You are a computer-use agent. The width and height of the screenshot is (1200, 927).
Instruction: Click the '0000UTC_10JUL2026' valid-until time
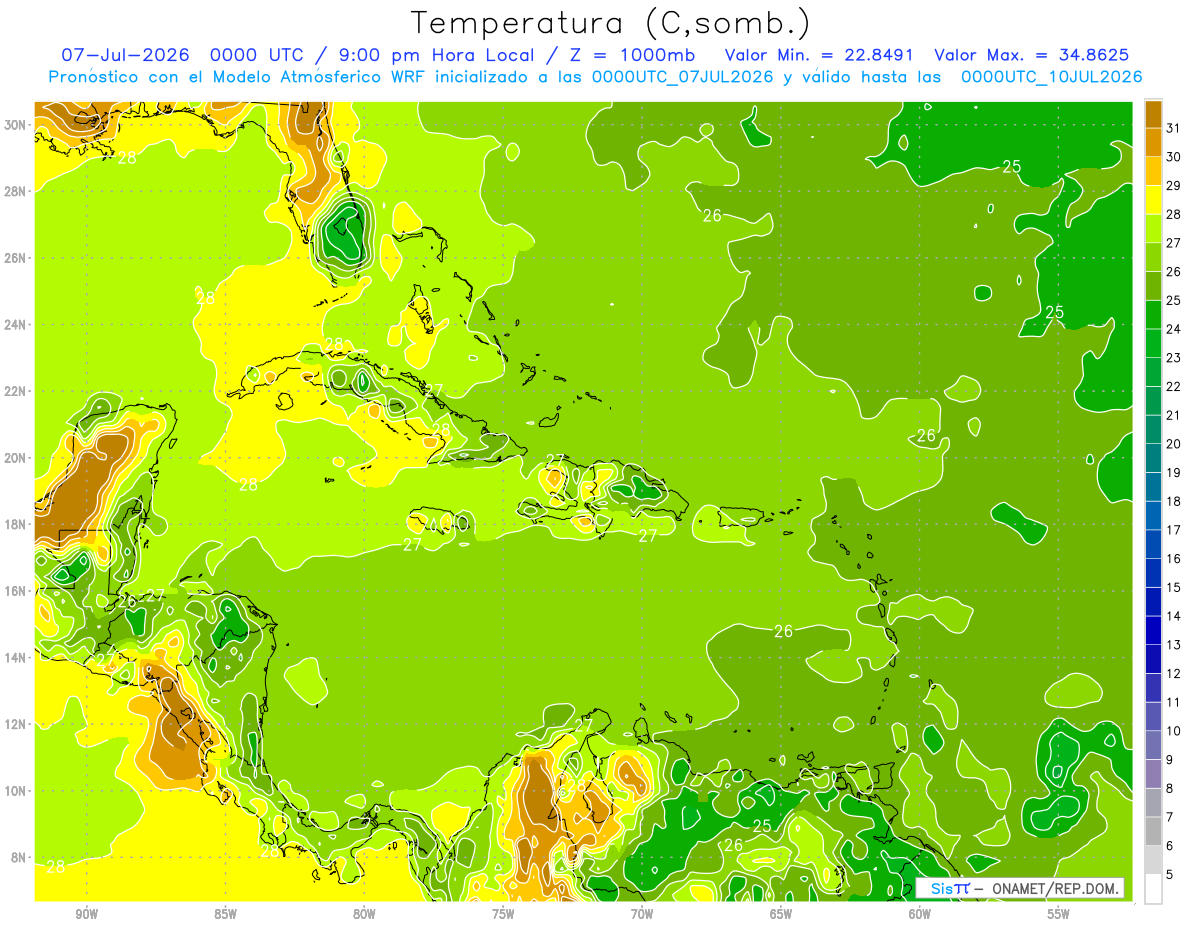coord(1051,76)
